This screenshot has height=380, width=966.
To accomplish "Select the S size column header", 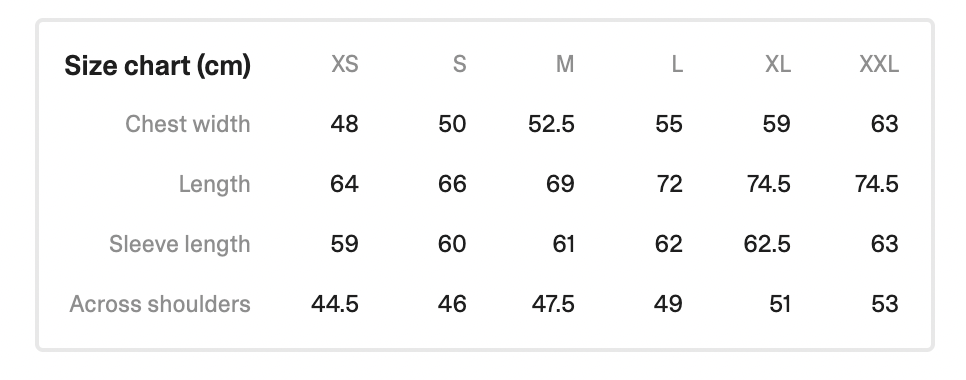I will click(x=460, y=64).
